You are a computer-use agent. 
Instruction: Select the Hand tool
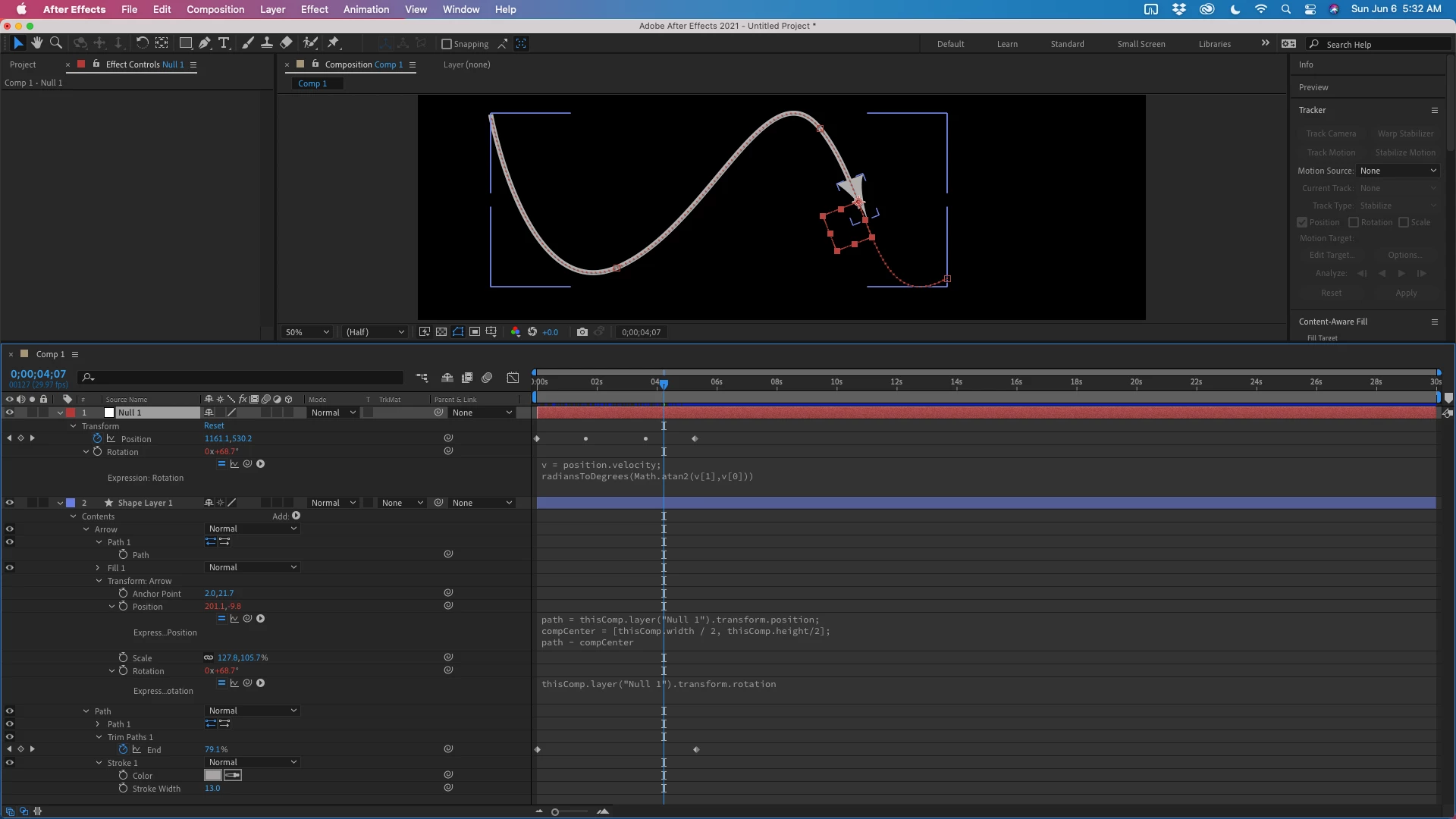36,43
